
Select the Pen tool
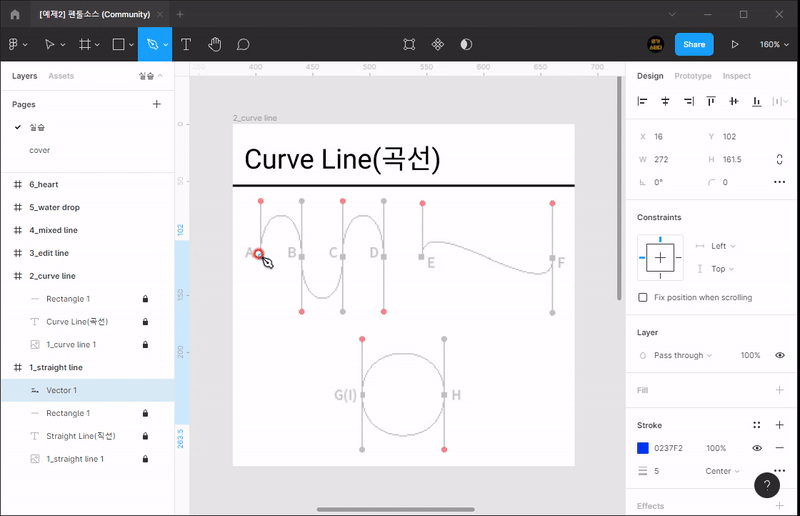(152, 44)
